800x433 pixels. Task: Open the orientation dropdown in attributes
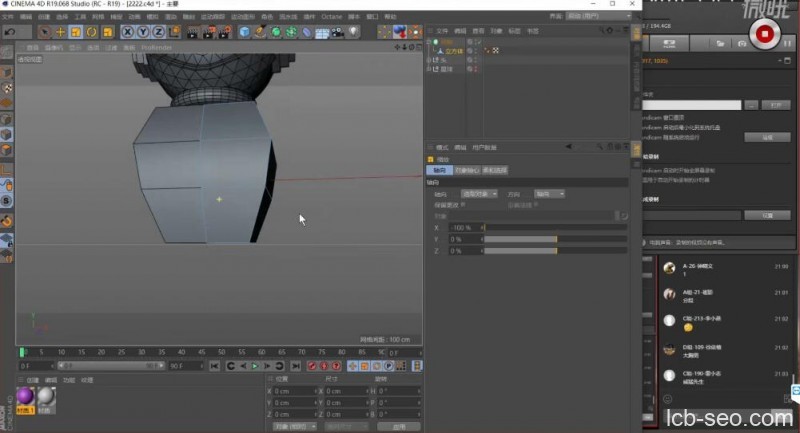549,194
